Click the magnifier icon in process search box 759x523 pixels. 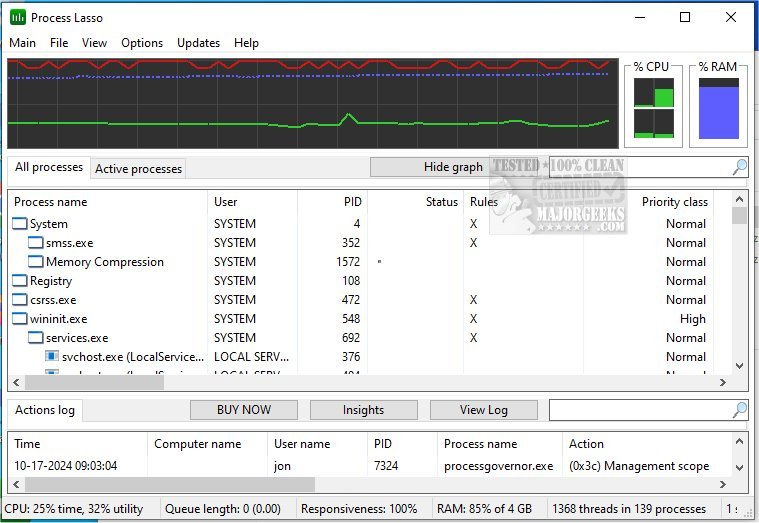click(739, 167)
